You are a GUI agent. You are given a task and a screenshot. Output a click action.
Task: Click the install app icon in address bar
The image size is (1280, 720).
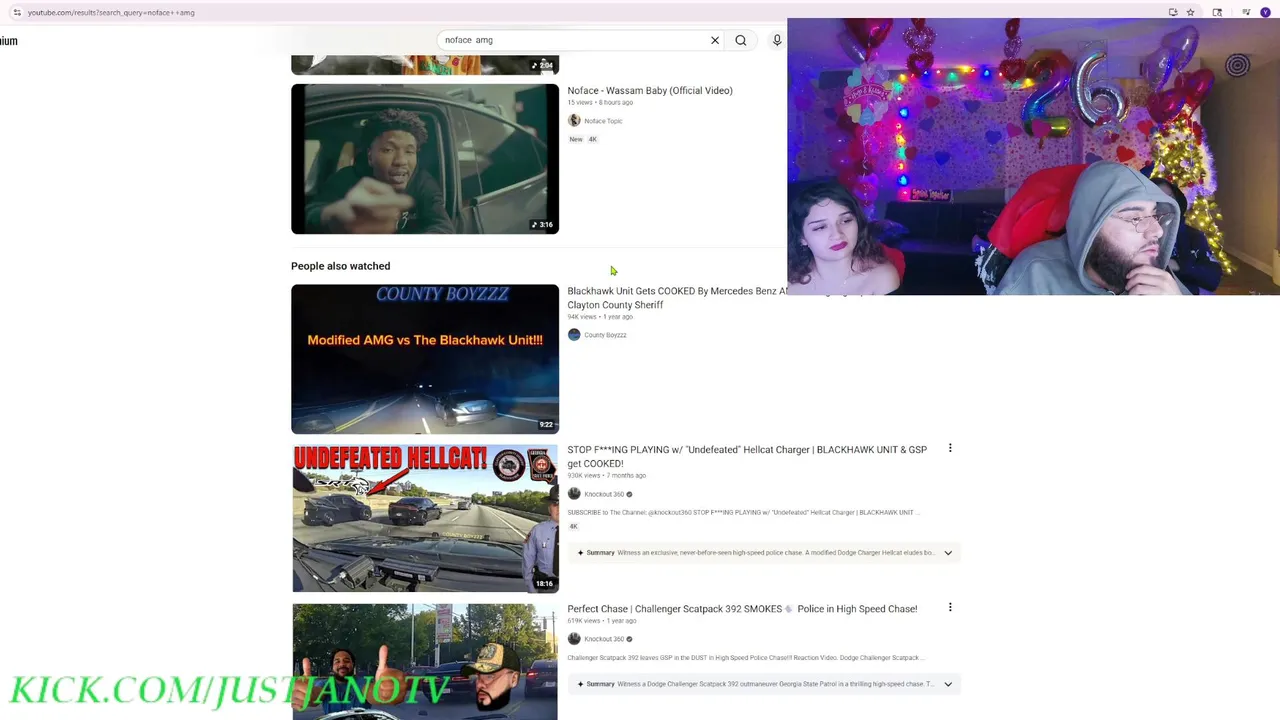click(x=1173, y=12)
